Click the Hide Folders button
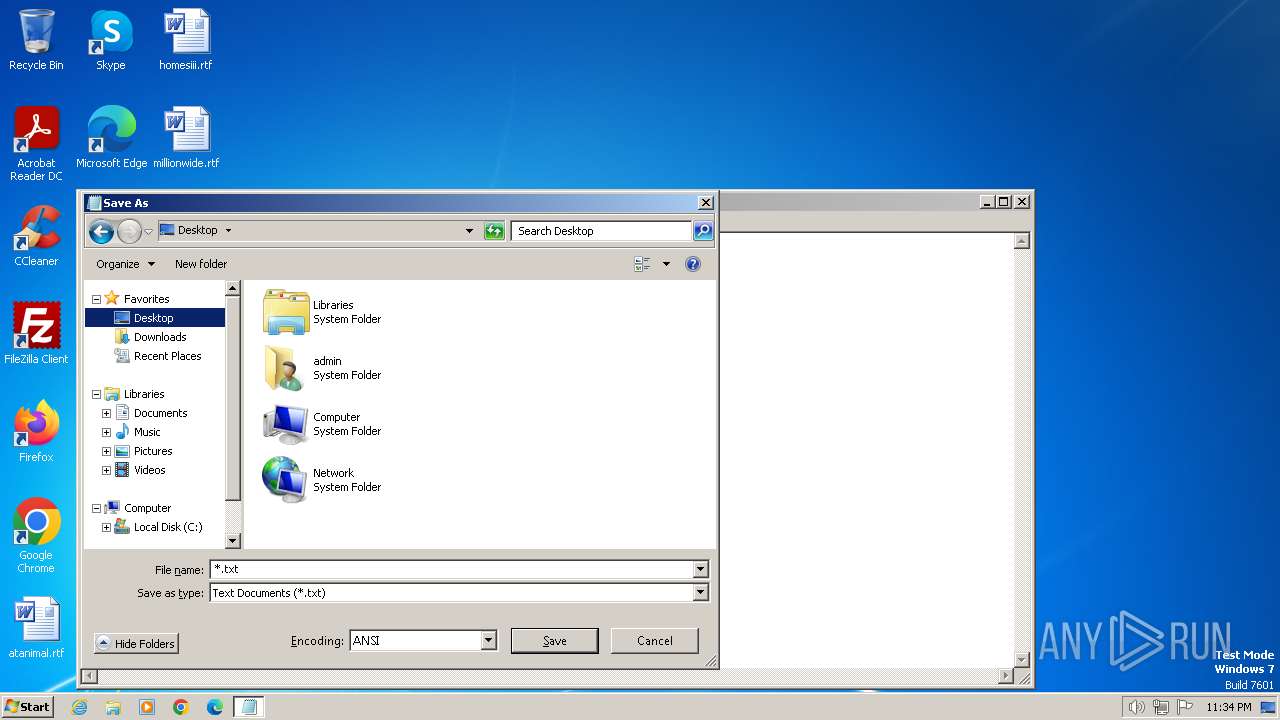Screen dimensions: 1280x720 point(136,643)
